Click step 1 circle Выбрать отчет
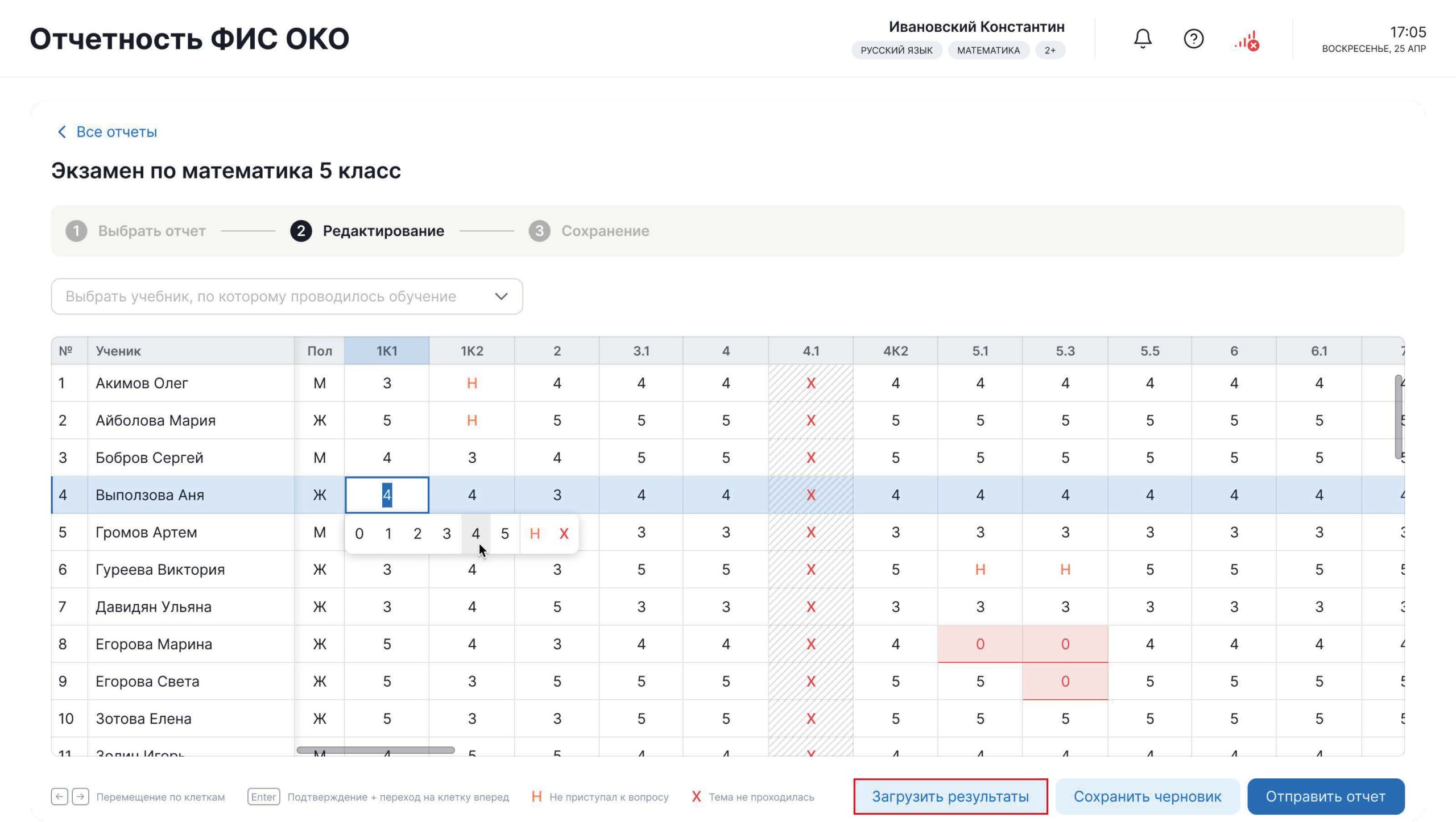Image resolution: width=1456 pixels, height=822 pixels. pyautogui.click(x=76, y=231)
